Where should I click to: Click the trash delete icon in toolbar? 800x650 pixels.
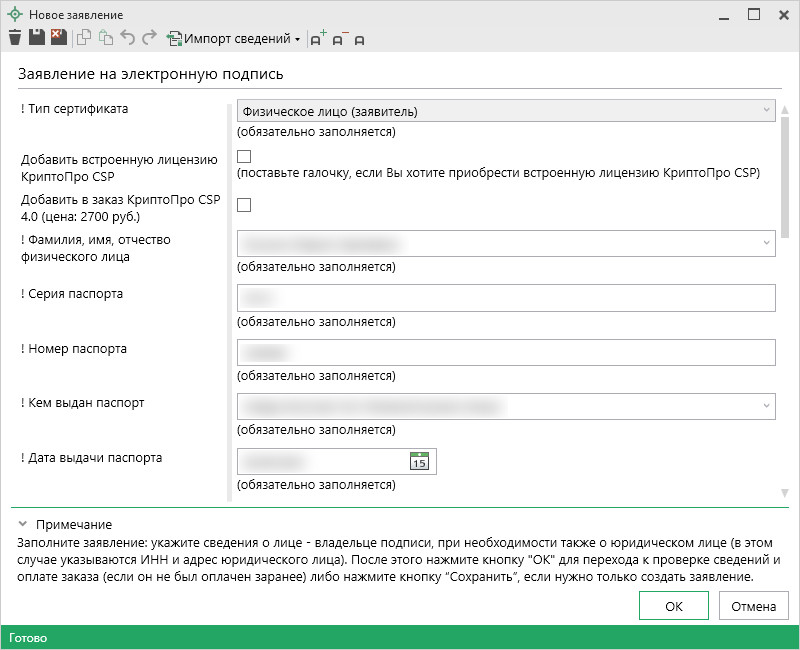coord(14,38)
